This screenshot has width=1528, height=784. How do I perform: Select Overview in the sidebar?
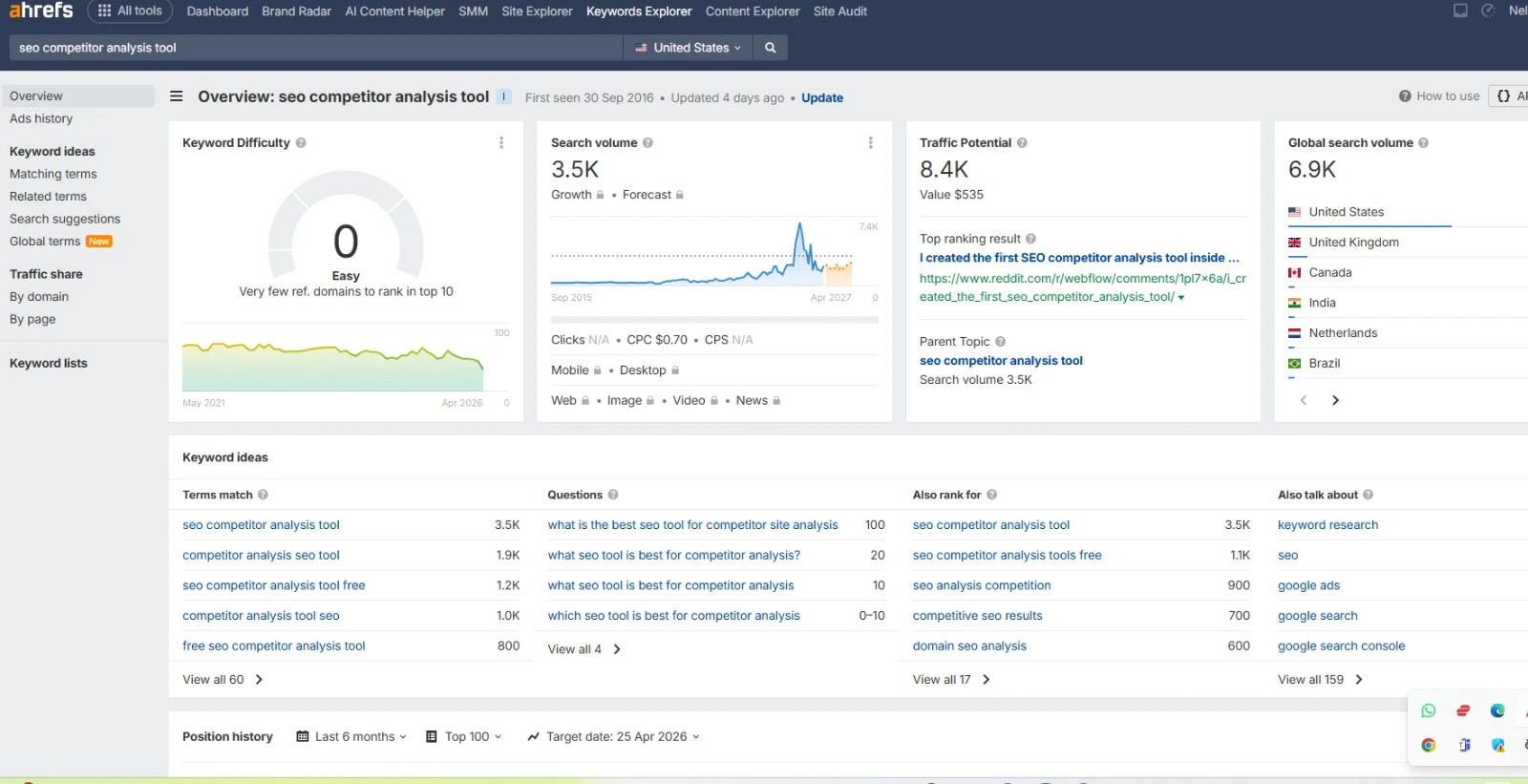click(78, 95)
